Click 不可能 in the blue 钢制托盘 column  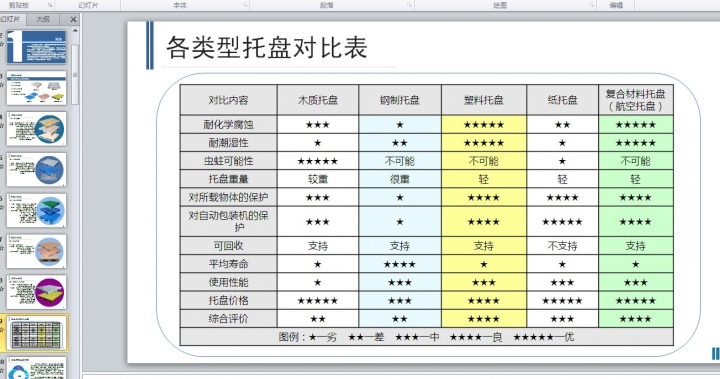click(399, 161)
